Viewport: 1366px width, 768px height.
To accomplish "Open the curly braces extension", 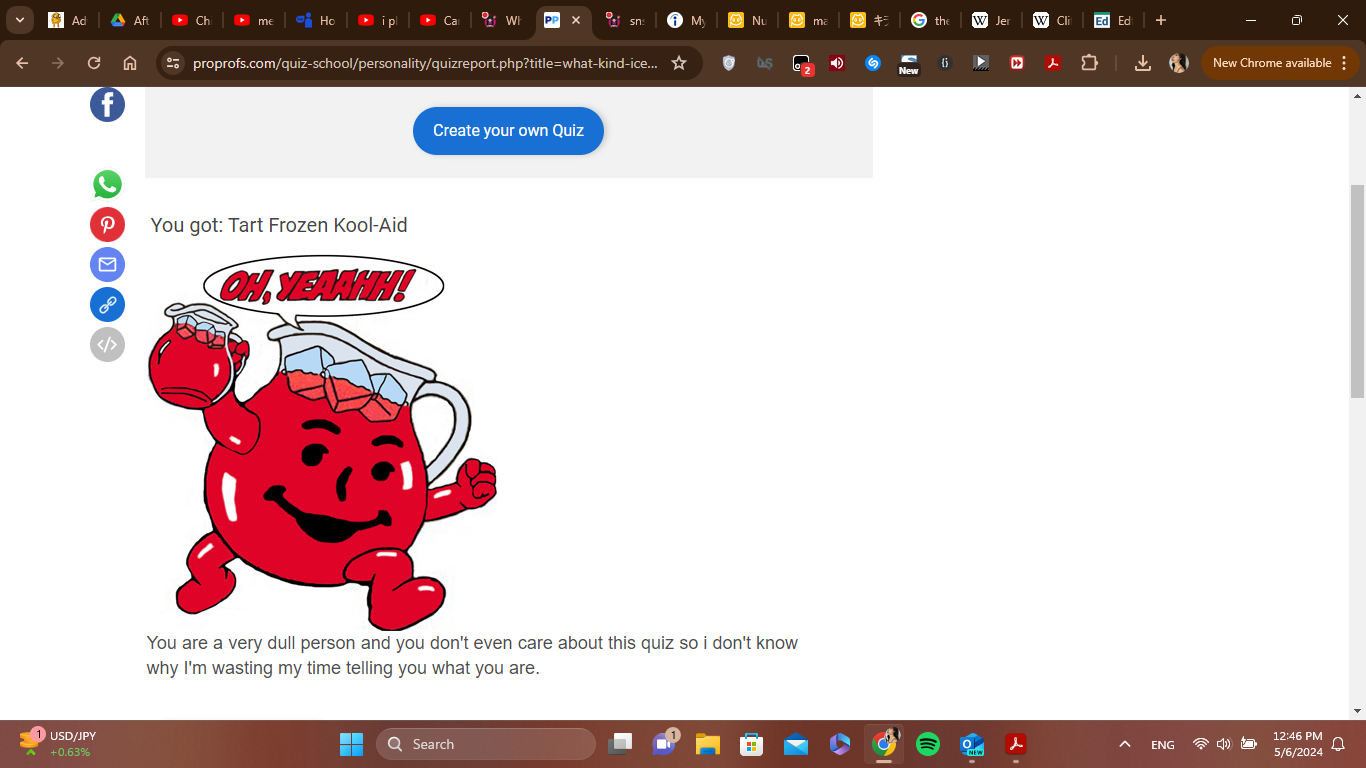I will pyautogui.click(x=945, y=63).
